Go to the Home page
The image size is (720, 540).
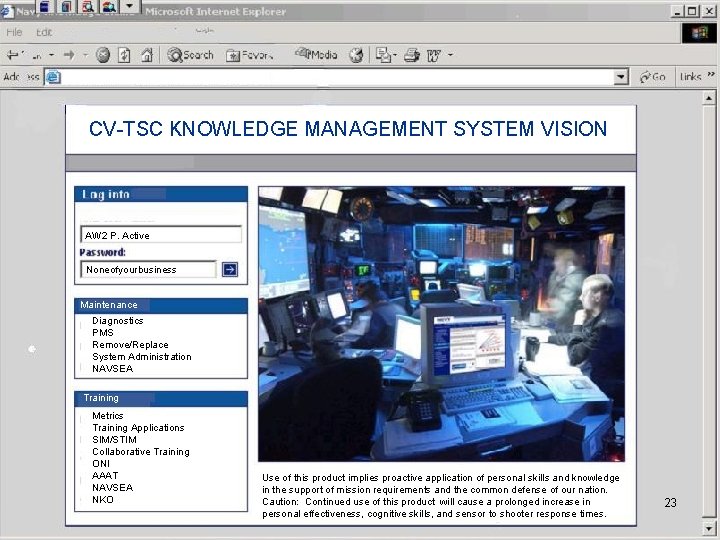point(147,56)
